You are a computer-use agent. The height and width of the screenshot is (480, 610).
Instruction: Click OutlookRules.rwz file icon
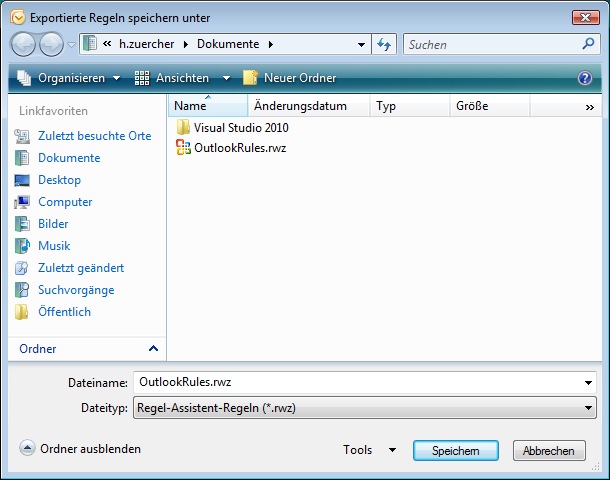click(183, 147)
